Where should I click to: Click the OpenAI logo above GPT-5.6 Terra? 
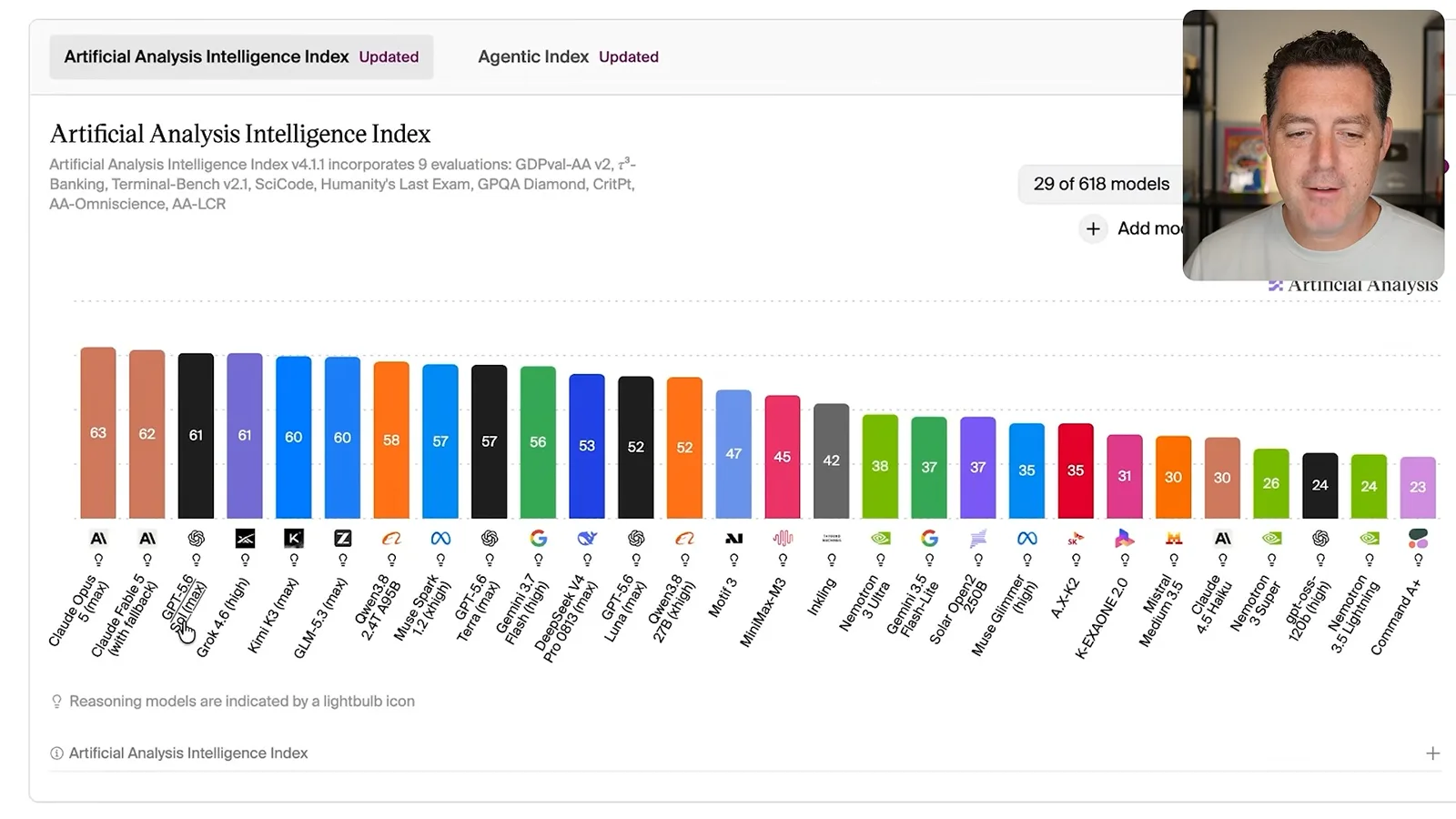[490, 539]
